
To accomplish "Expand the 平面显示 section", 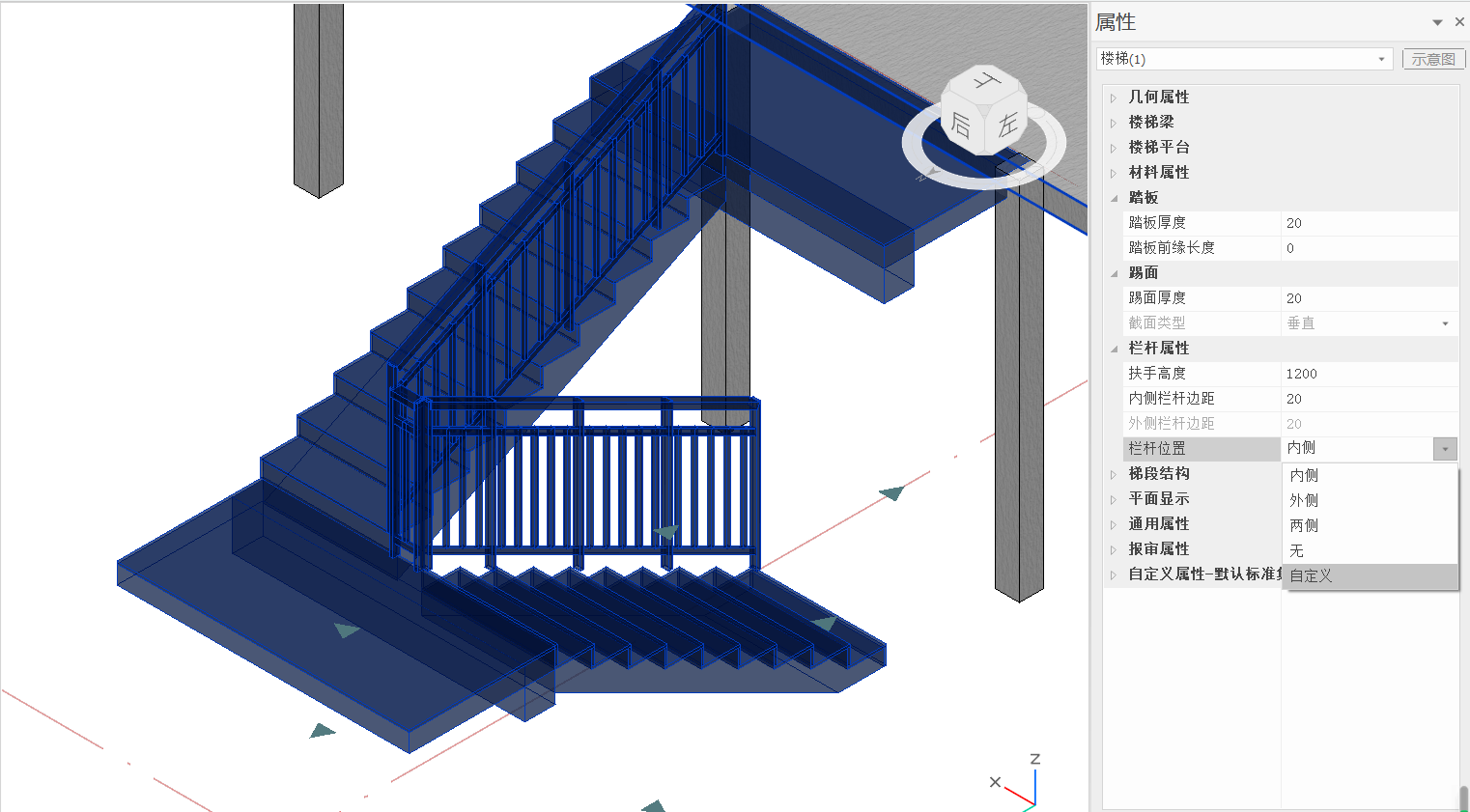I will click(x=1114, y=499).
